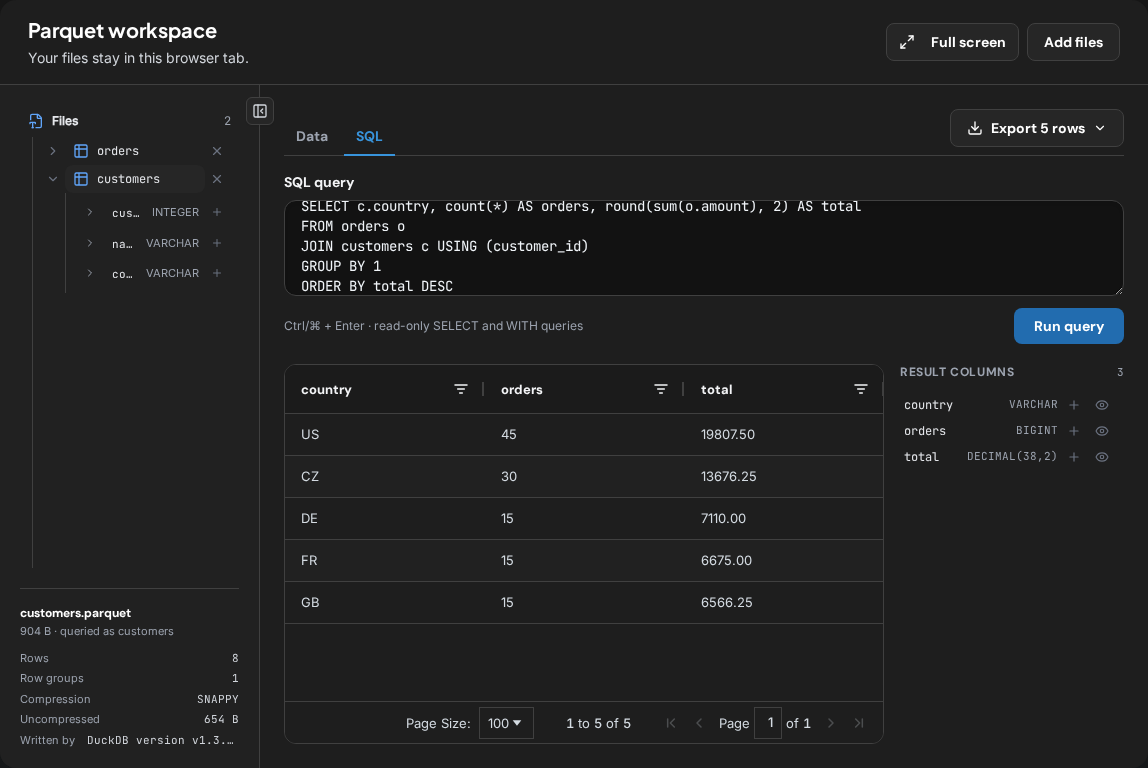Click the page number input field
The width and height of the screenshot is (1148, 768).
768,723
